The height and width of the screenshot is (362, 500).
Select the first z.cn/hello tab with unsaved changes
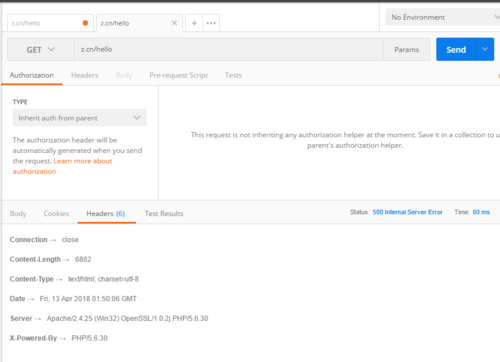50,23
